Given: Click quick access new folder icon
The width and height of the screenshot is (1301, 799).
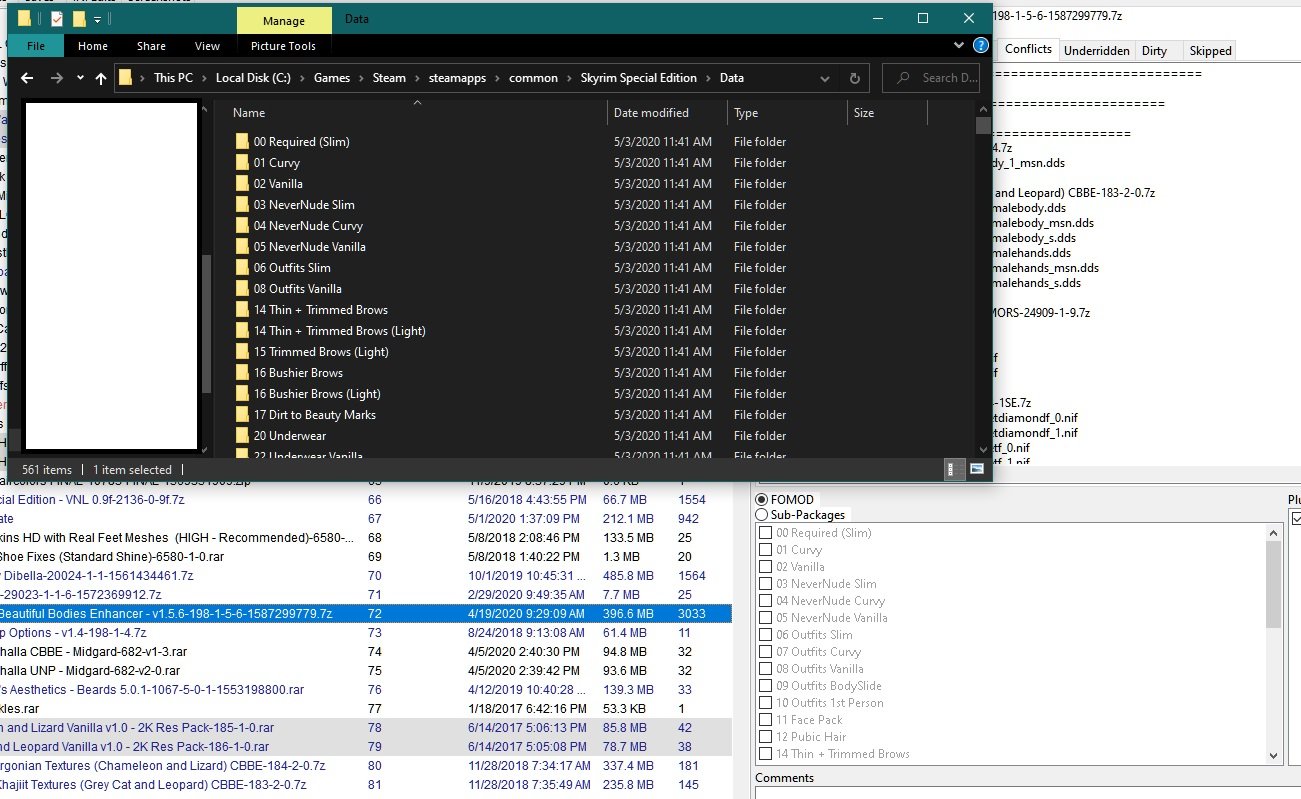Looking at the screenshot, I should click(79, 19).
